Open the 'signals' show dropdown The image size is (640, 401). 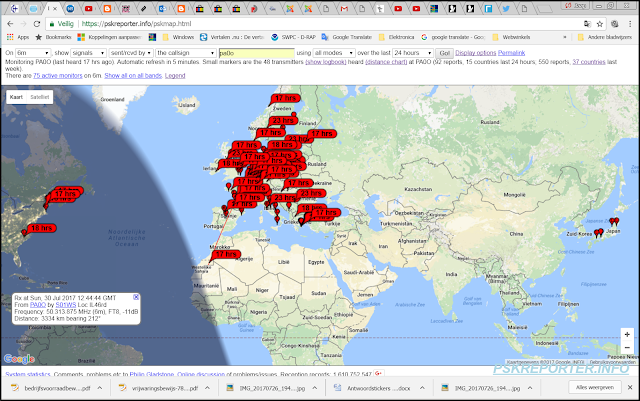[x=89, y=53]
